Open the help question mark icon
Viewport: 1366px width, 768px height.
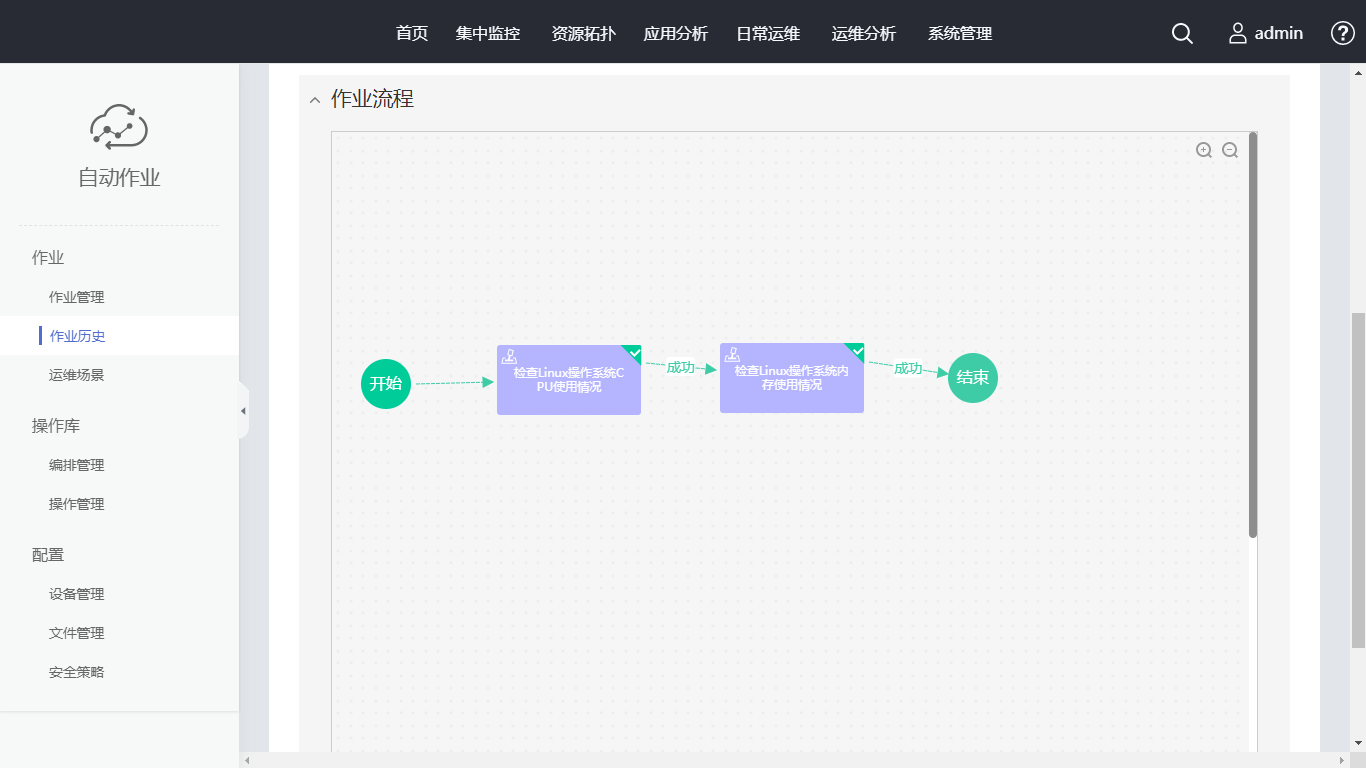1342,33
